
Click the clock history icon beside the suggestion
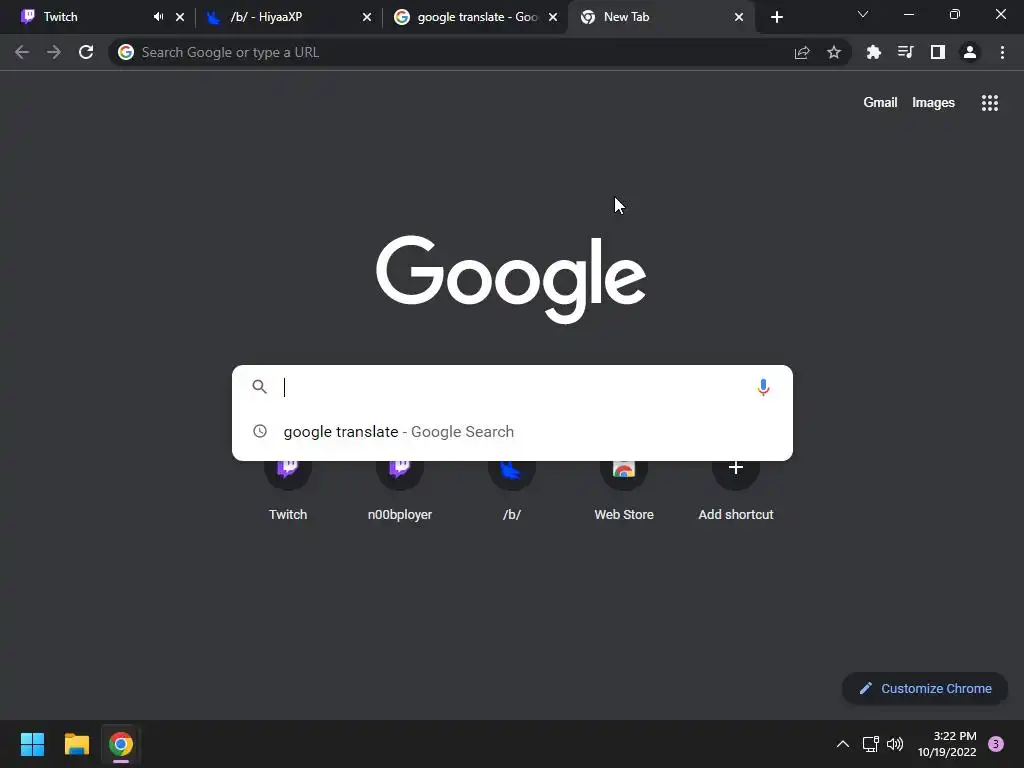260,431
